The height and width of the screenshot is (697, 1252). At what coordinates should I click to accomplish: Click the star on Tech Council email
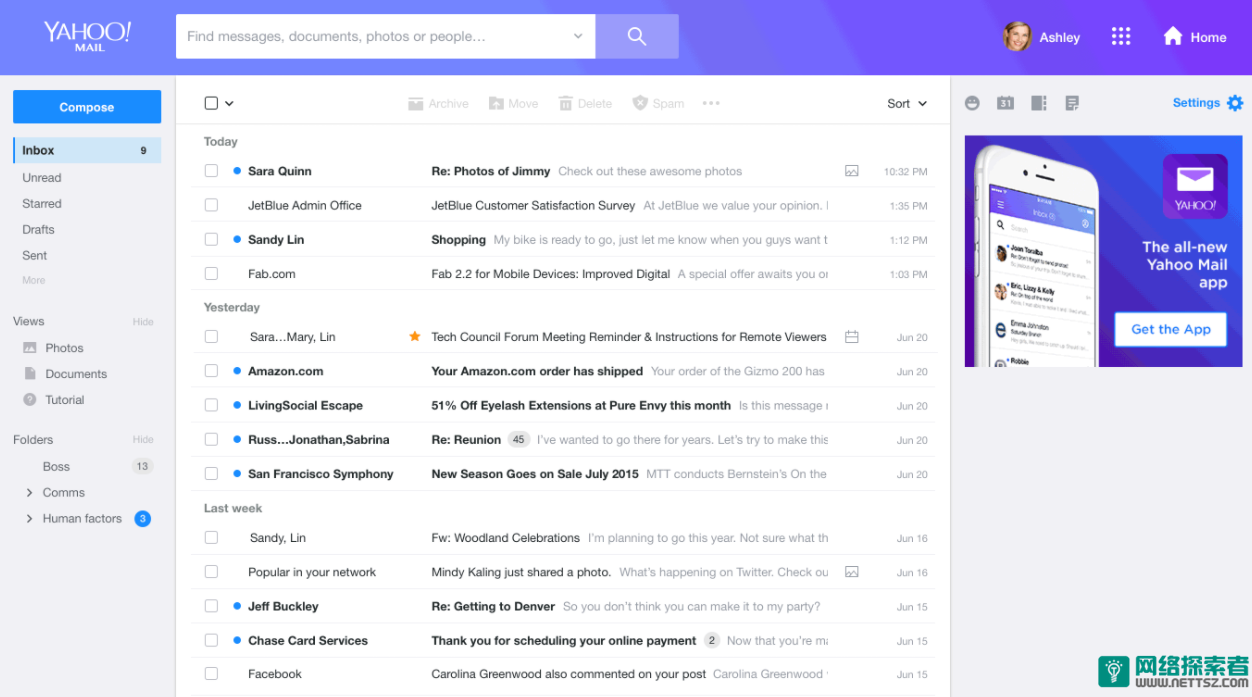[x=415, y=336]
